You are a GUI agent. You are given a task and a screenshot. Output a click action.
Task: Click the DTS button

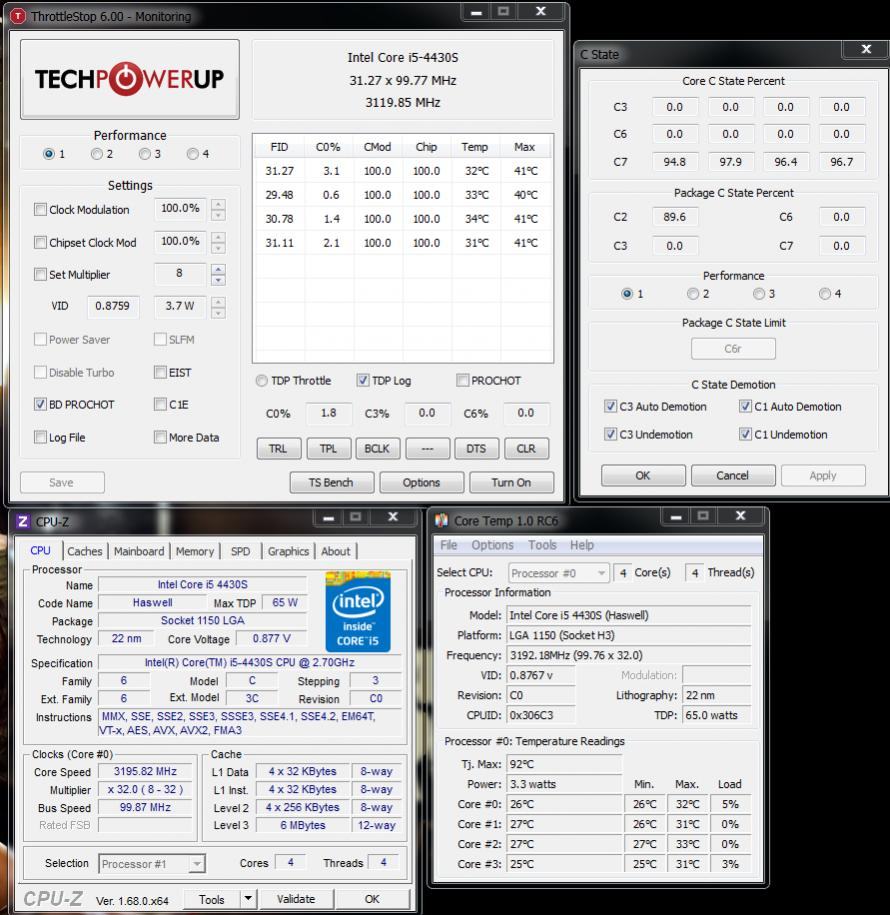(476, 448)
